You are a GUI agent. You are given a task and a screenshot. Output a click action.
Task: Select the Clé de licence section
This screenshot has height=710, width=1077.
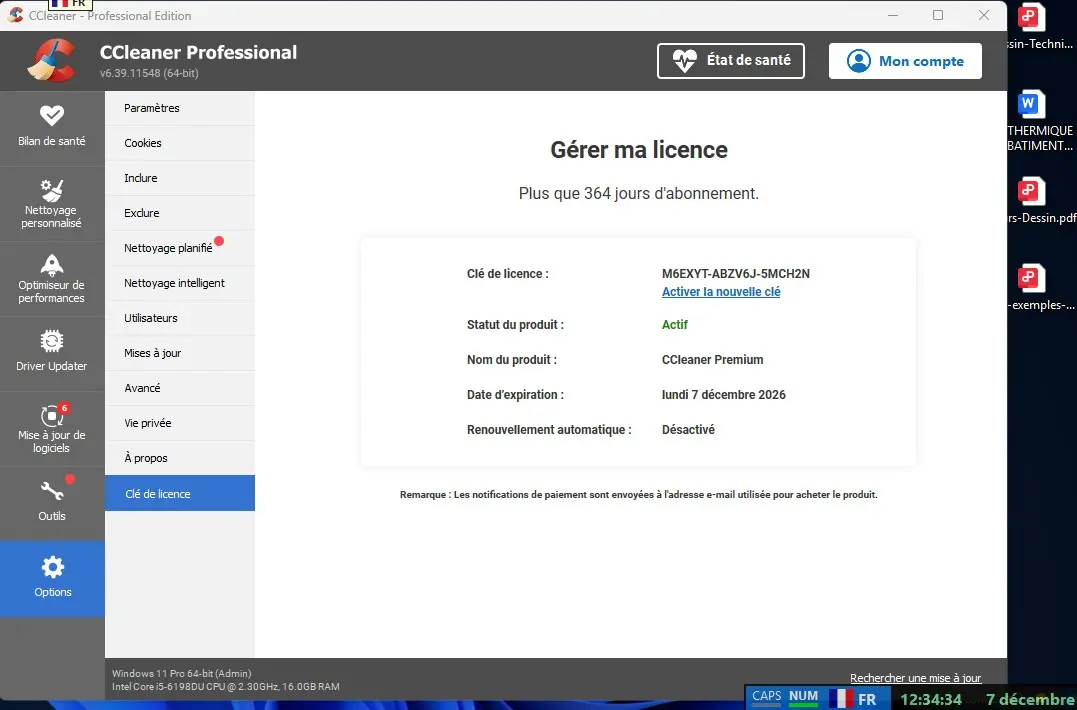(x=180, y=493)
